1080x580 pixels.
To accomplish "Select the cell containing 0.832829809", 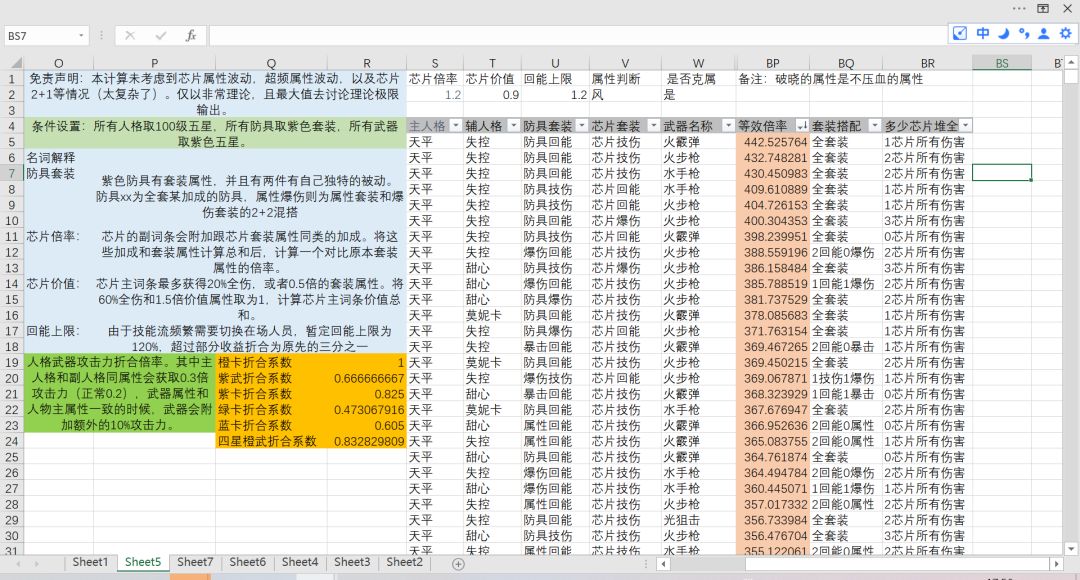I will click(x=366, y=441).
